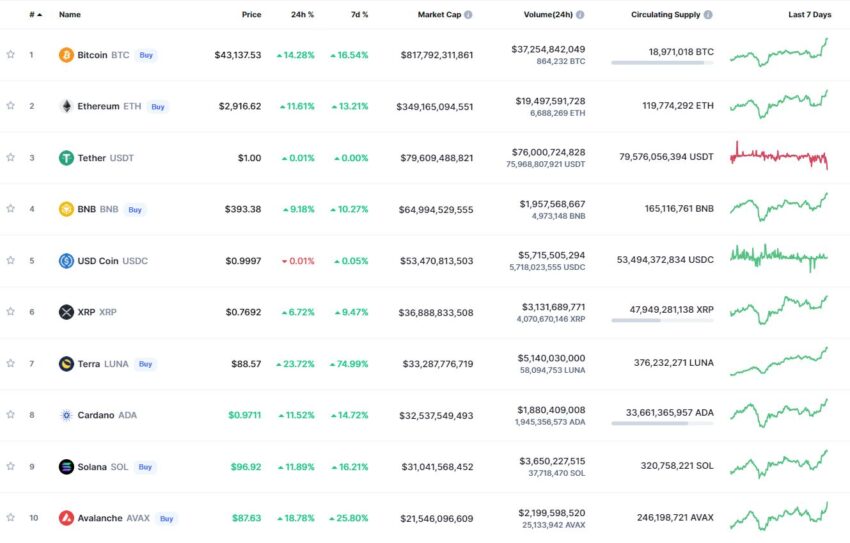Click Ethereum price $2,916.62

click(240, 106)
